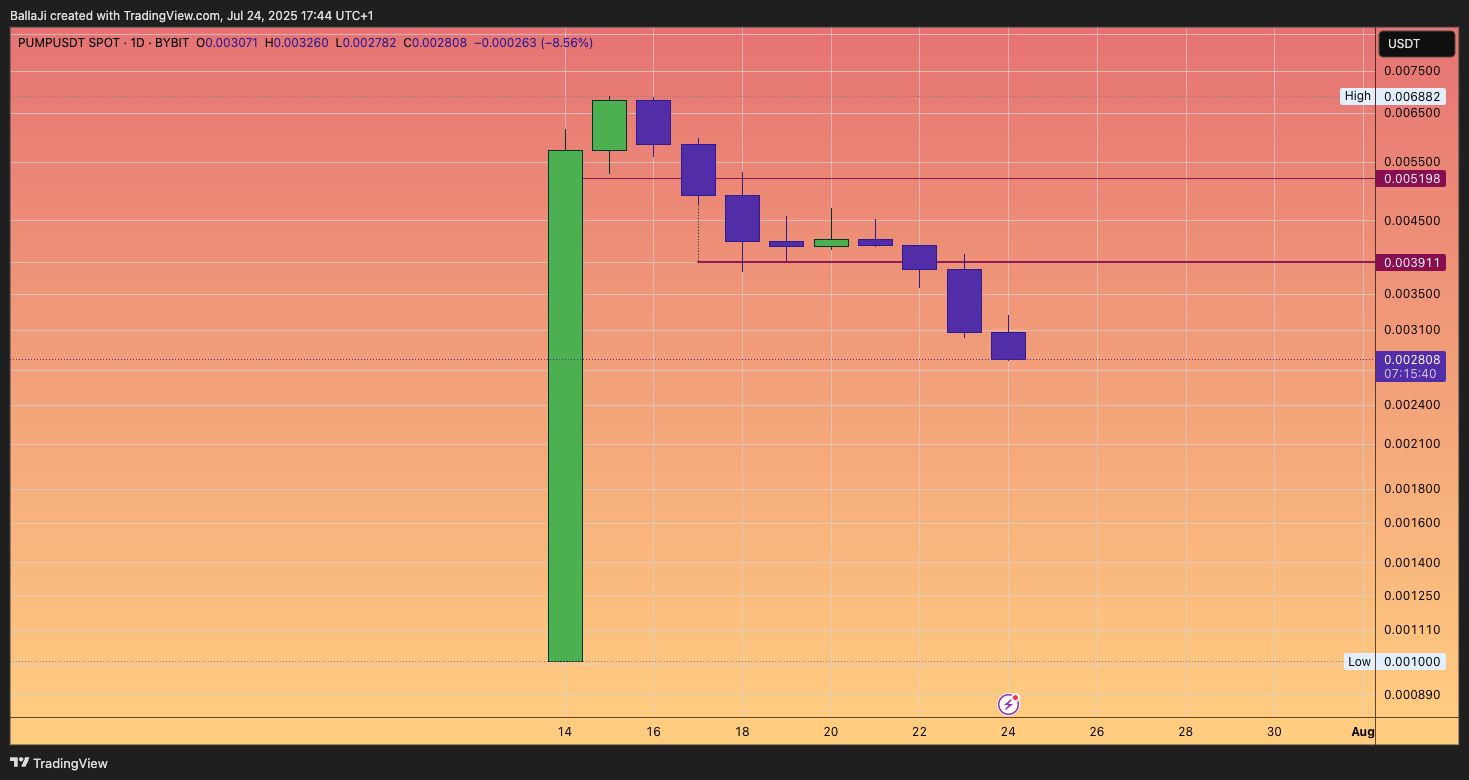Click the date label 18 on the time axis

(742, 732)
